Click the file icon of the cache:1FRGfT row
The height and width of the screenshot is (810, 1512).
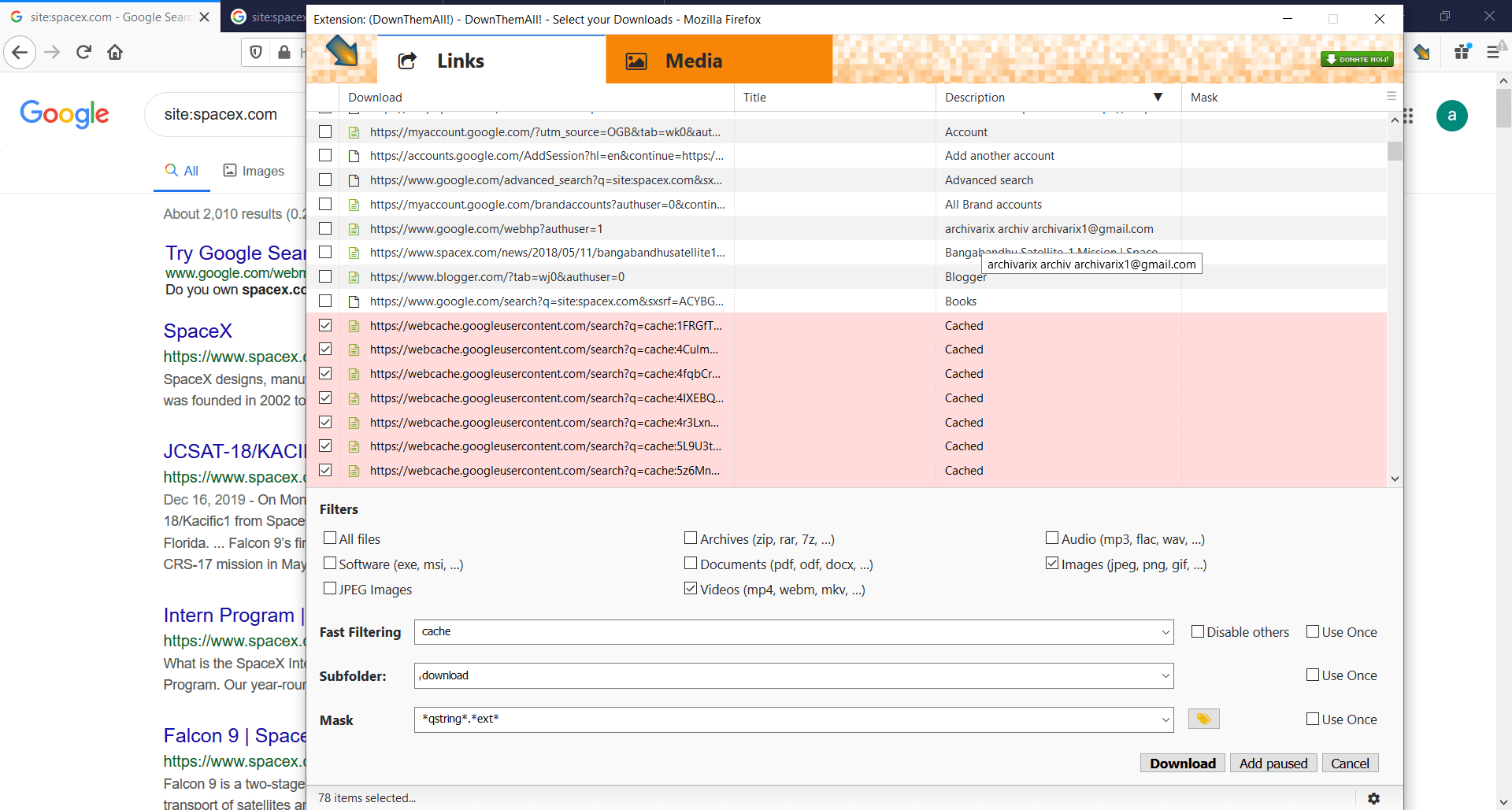[354, 326]
